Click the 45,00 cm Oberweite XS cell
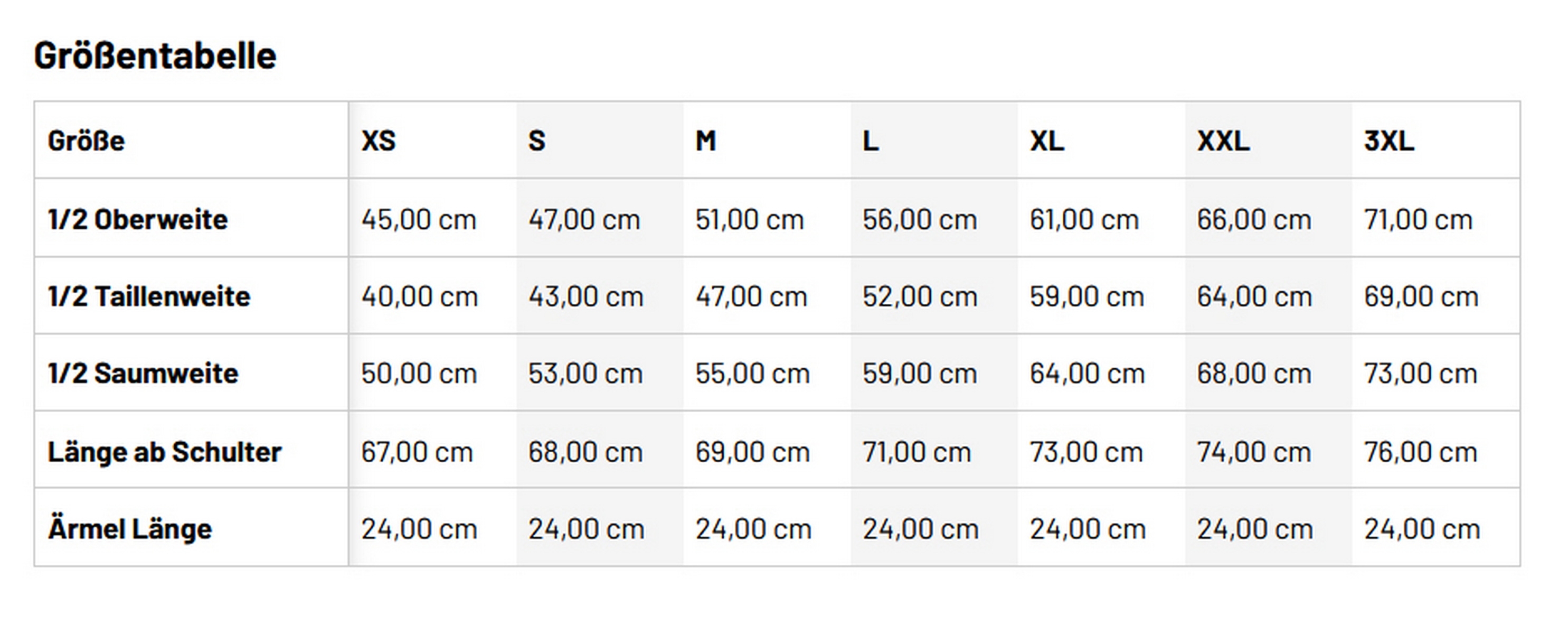This screenshot has height=634, width=1568. click(x=419, y=219)
